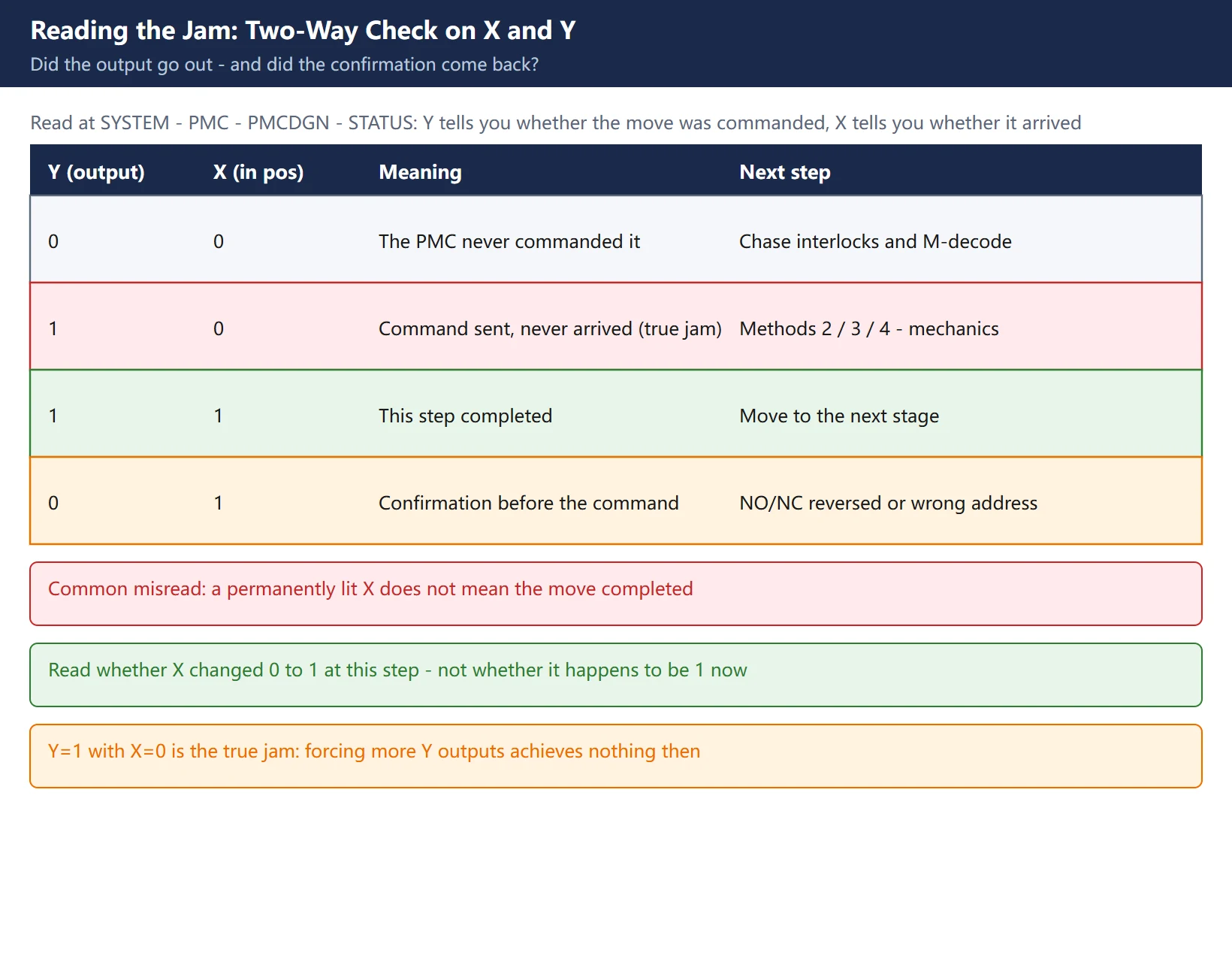The height and width of the screenshot is (962, 1232).
Task: Click Y value 1 in 'This step completed' row
Action: point(53,416)
